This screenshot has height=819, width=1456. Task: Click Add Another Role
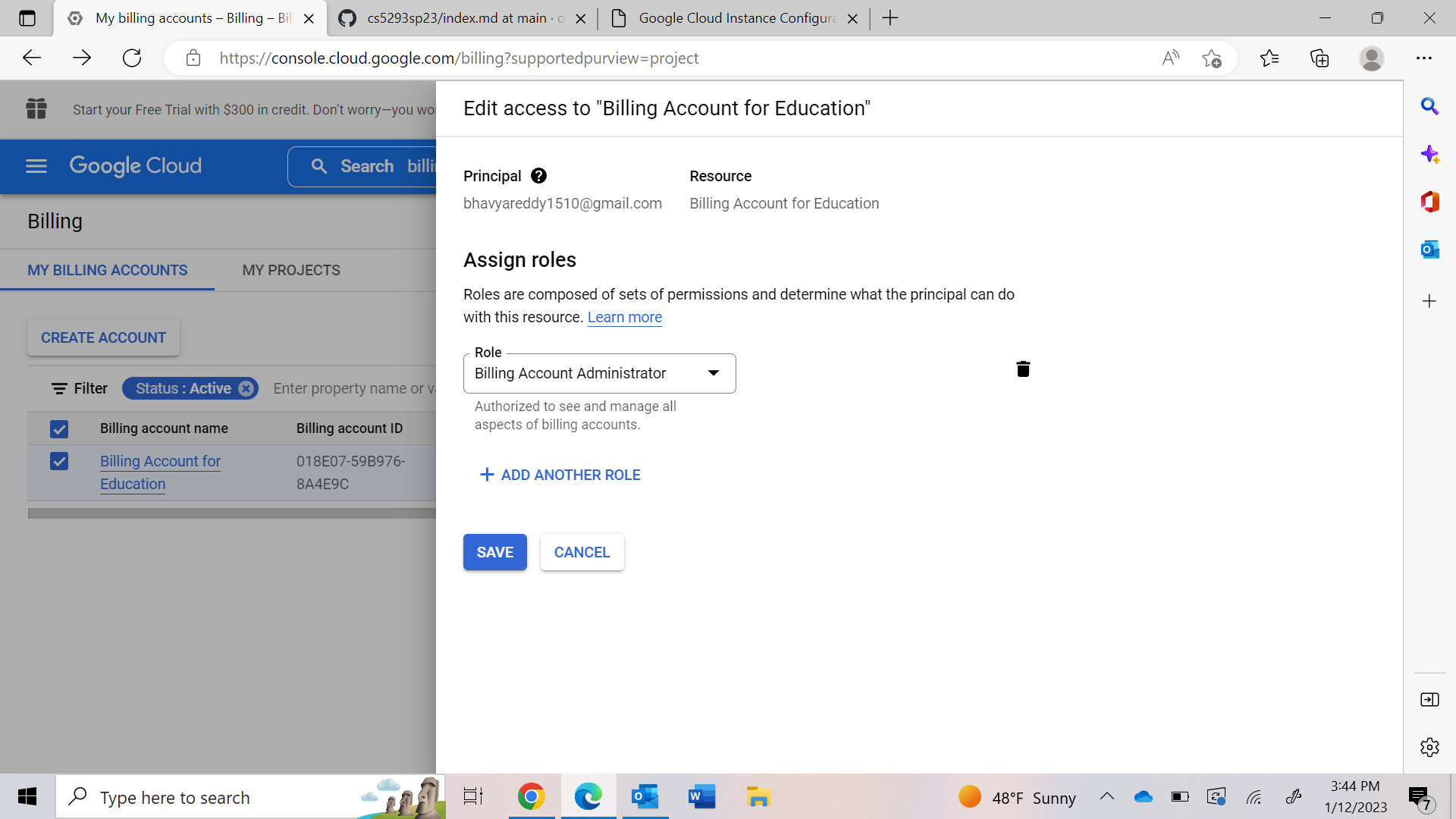pyautogui.click(x=560, y=475)
